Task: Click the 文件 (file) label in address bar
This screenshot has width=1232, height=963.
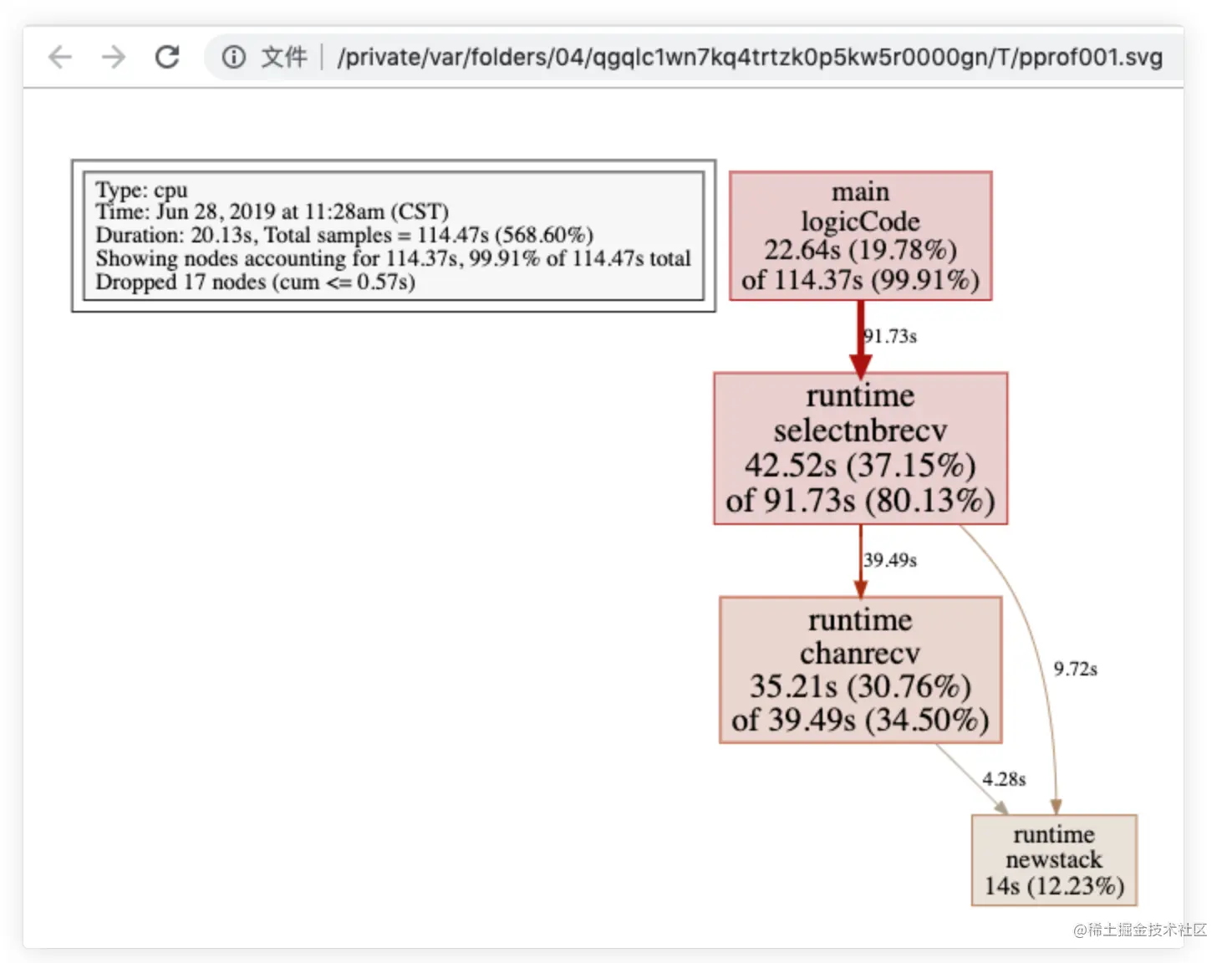Action: click(284, 57)
